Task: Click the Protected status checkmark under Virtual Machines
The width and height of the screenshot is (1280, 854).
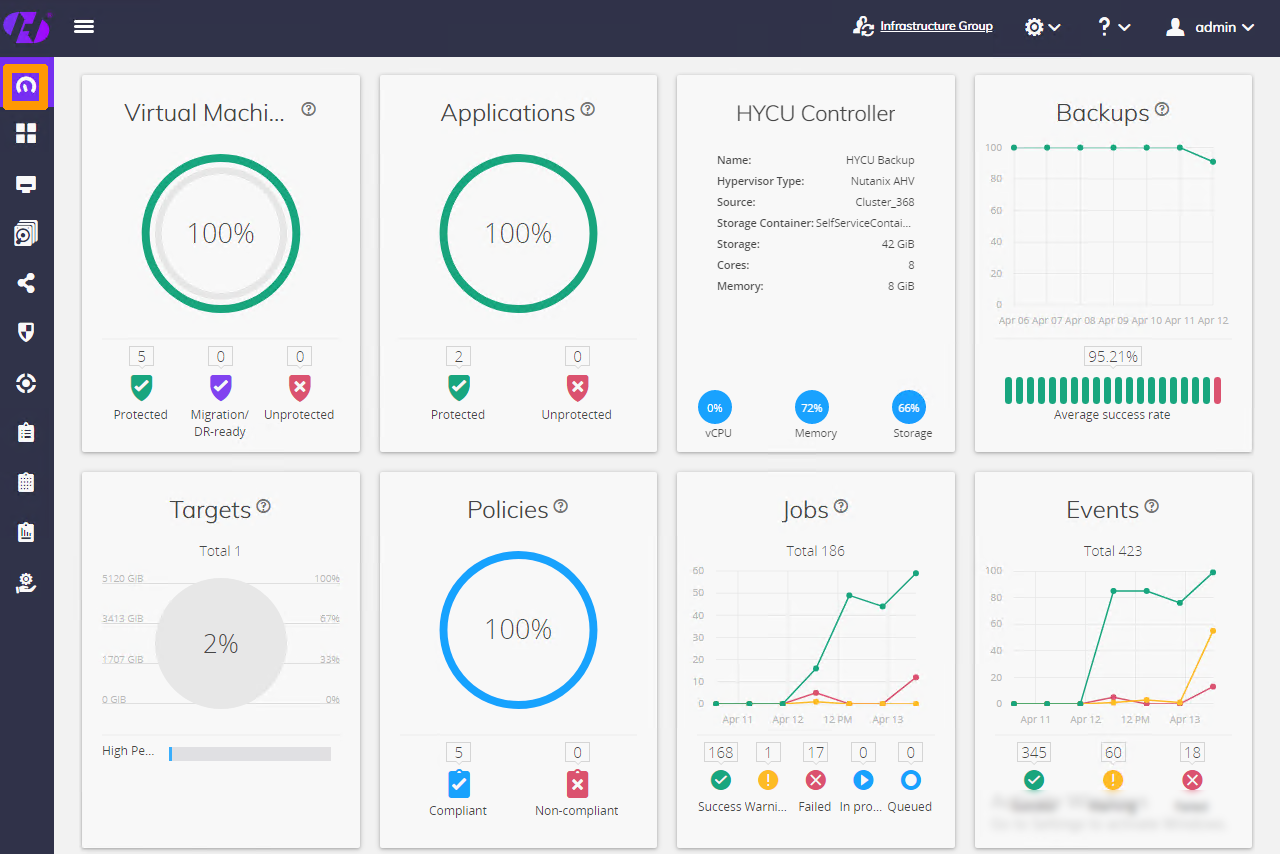Action: [140, 386]
